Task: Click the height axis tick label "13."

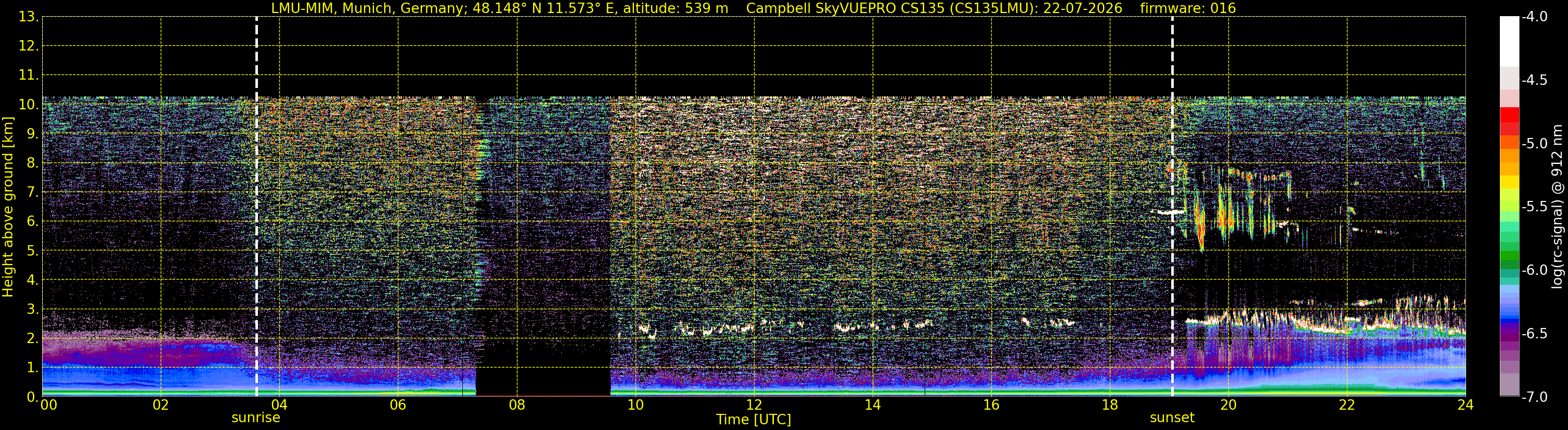Action: [x=29, y=17]
